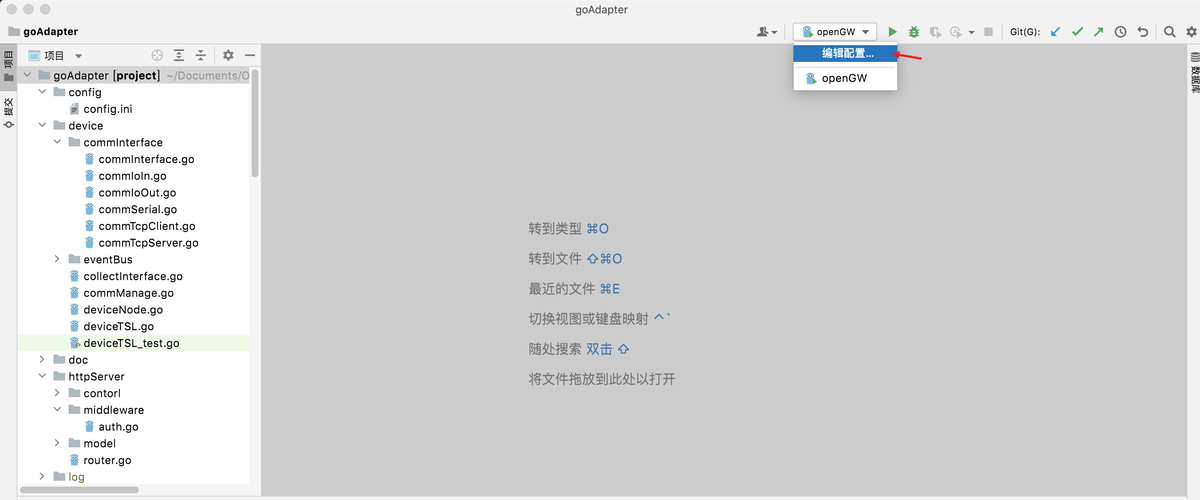Open the openGW run configuration combo box
Viewport: 1200px width, 500px height.
835,32
